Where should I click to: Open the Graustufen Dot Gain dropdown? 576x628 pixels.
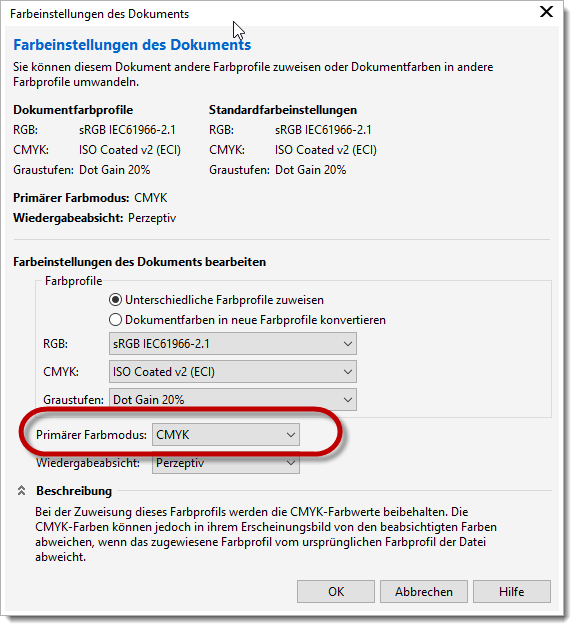coord(233,399)
